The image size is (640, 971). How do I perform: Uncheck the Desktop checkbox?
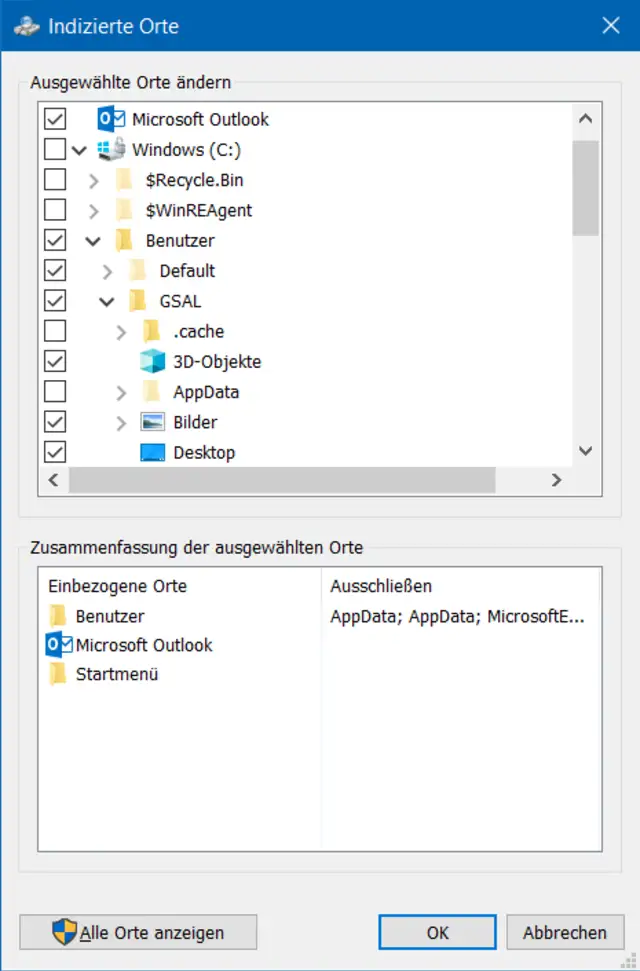tap(55, 453)
